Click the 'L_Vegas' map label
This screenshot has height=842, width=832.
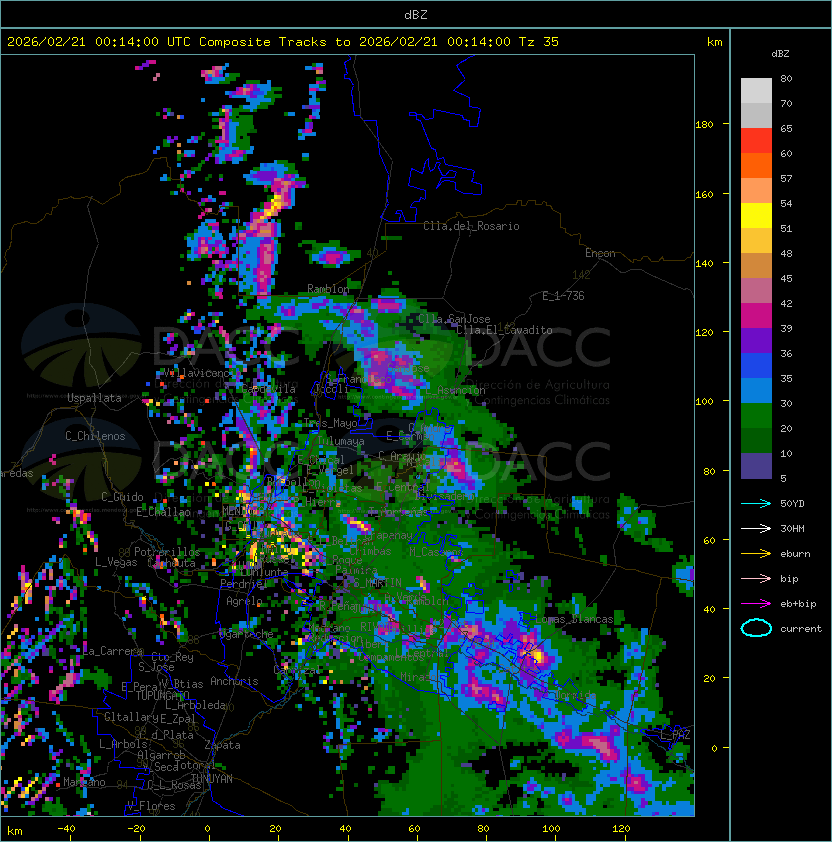[x=116, y=562]
